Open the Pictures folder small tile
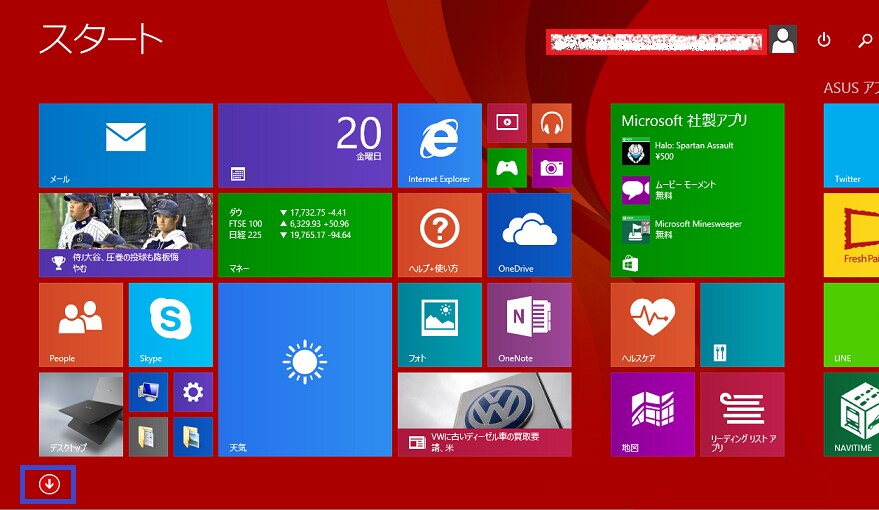 [193, 437]
